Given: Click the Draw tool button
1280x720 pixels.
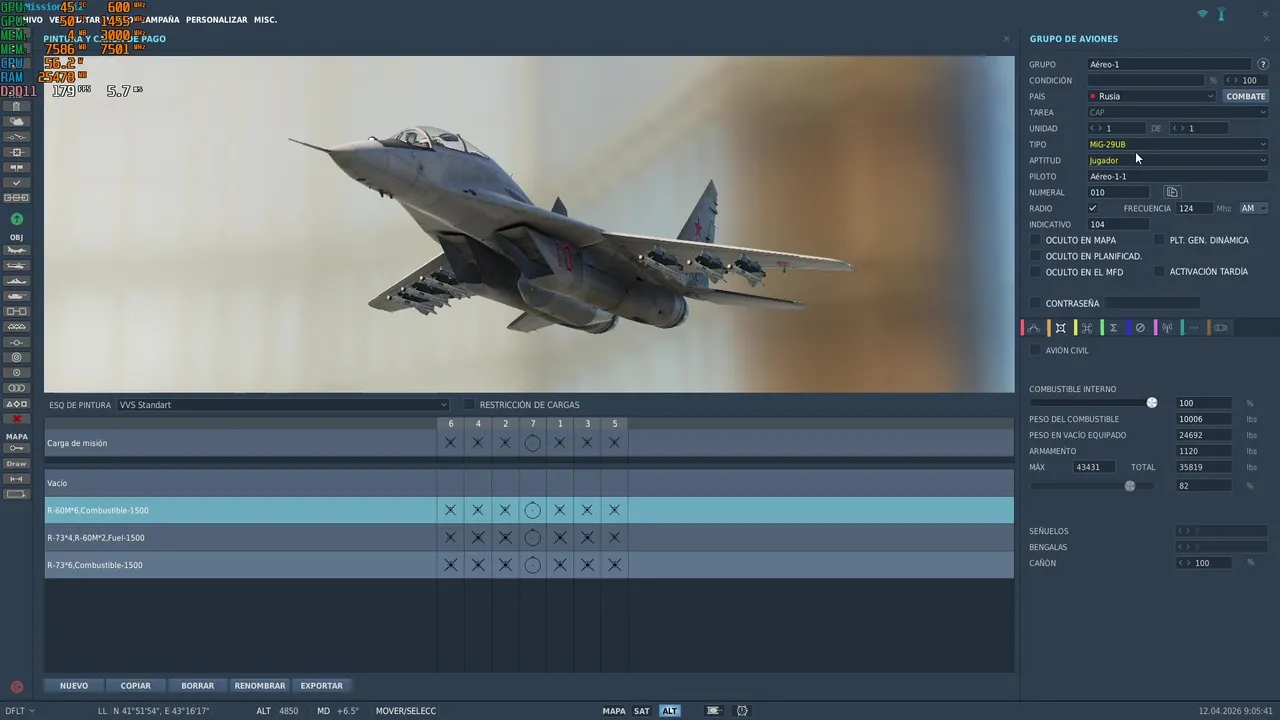Looking at the screenshot, I should (x=16, y=464).
